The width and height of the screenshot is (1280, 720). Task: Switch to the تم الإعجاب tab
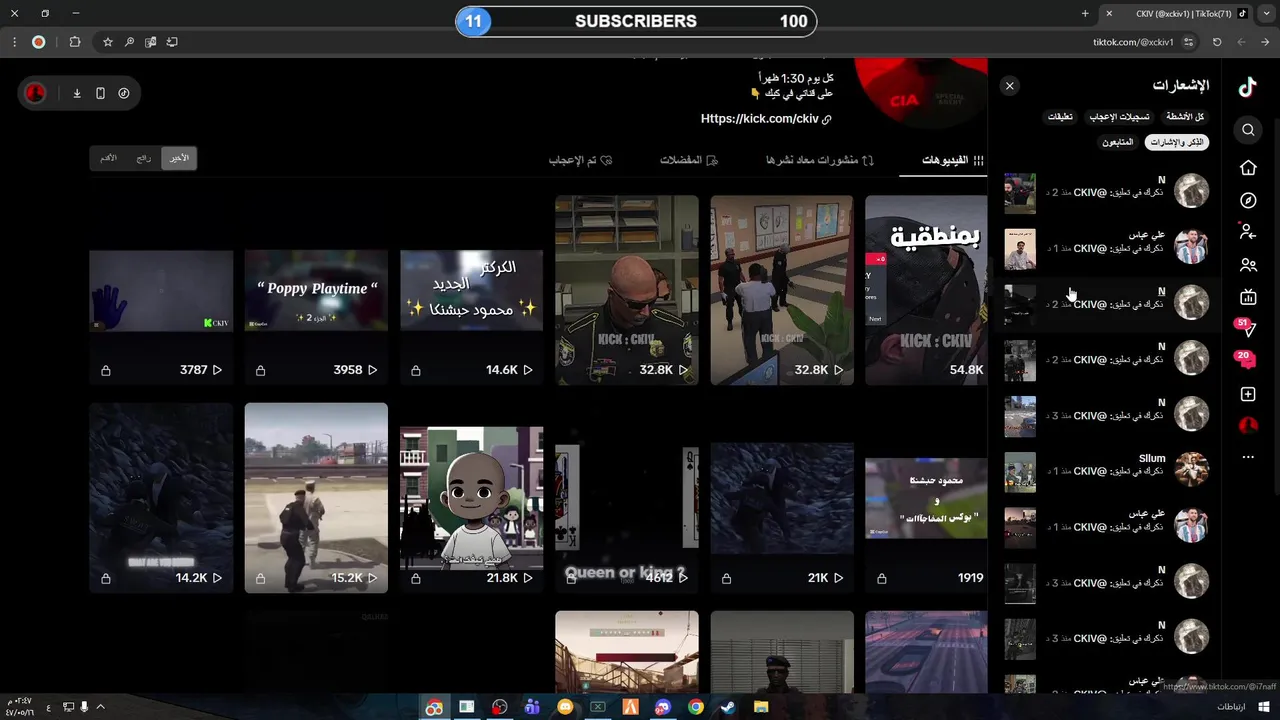[580, 160]
